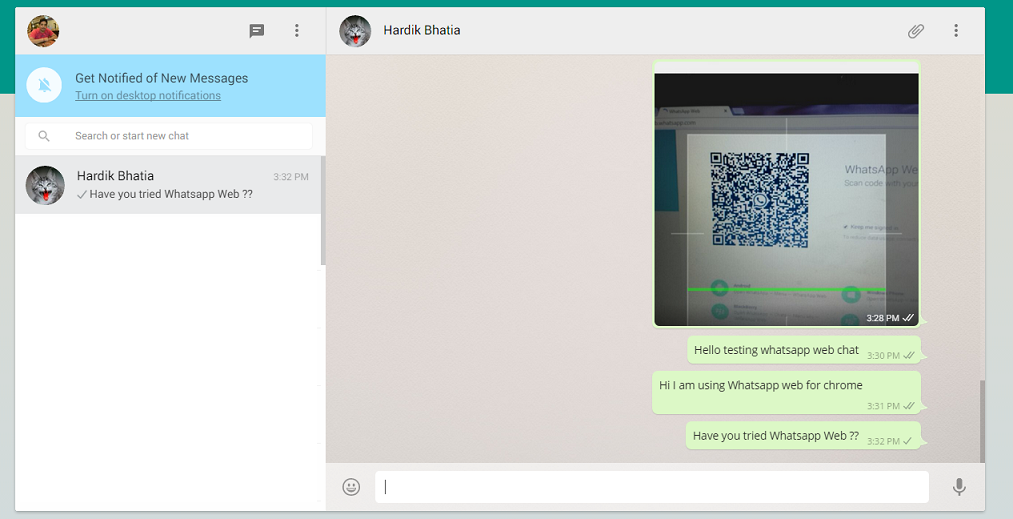Viewport: 1013px width, 519px height.
Task: Click "Hi I am using Whatsapp web for chrome" message
Action: pyautogui.click(x=786, y=392)
